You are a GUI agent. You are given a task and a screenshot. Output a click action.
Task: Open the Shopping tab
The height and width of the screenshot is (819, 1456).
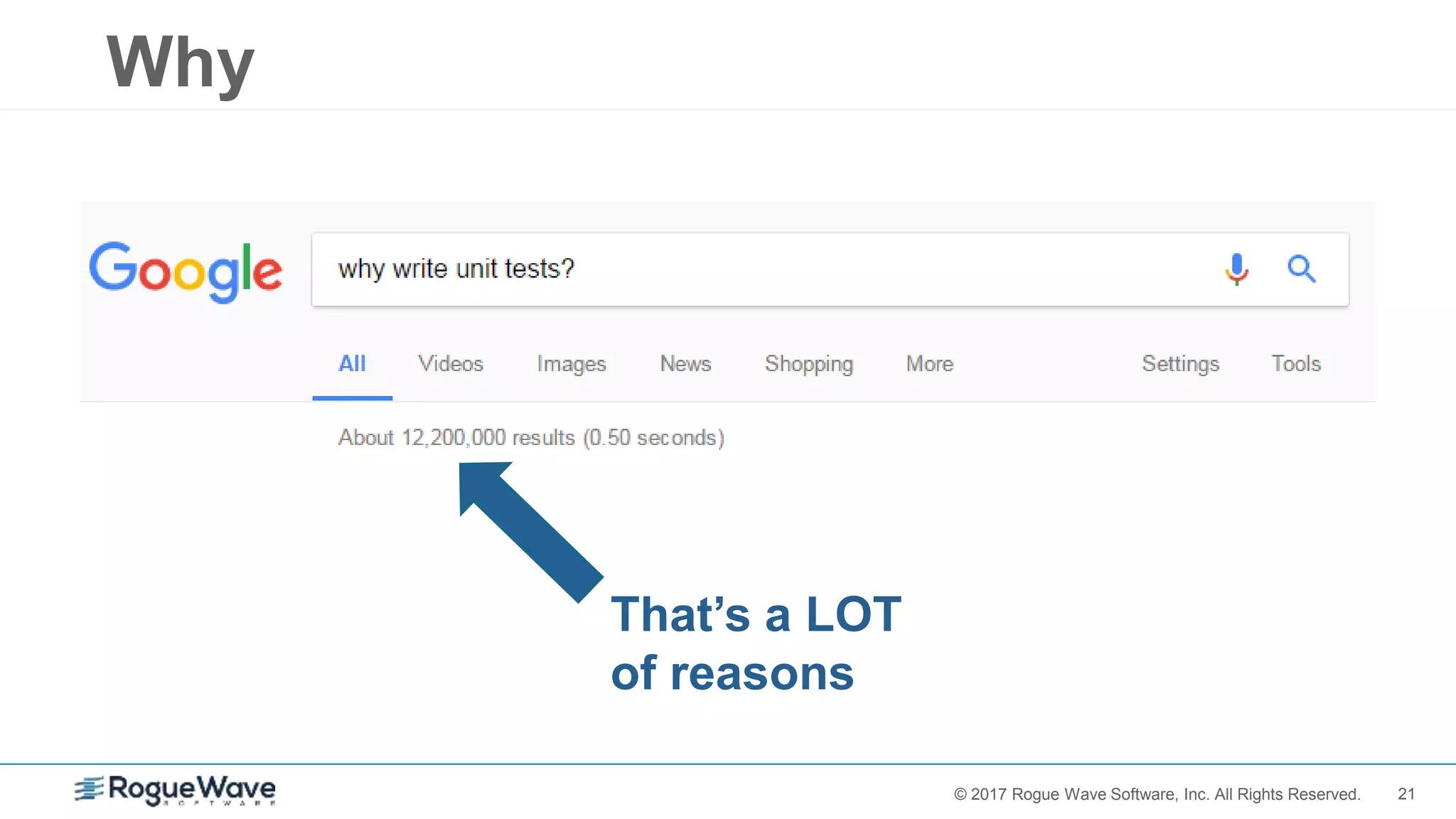(x=808, y=364)
